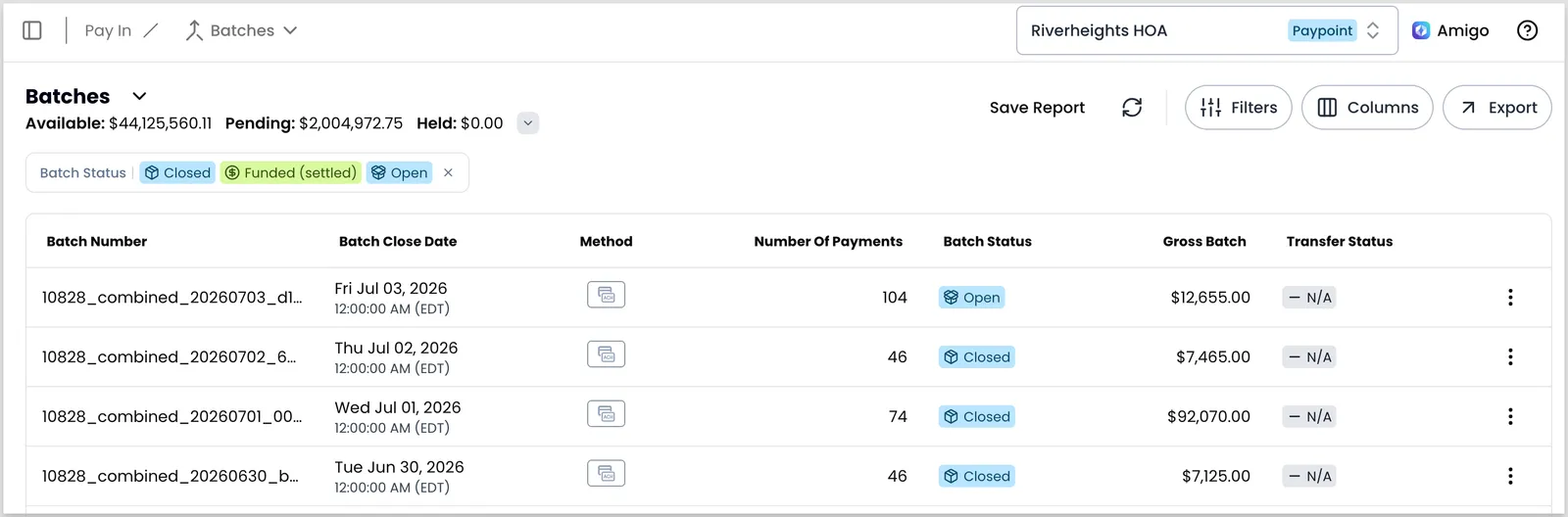Click the $12,655.00 gross amount
Screen dimensions: 1568x517
[x=1210, y=298]
